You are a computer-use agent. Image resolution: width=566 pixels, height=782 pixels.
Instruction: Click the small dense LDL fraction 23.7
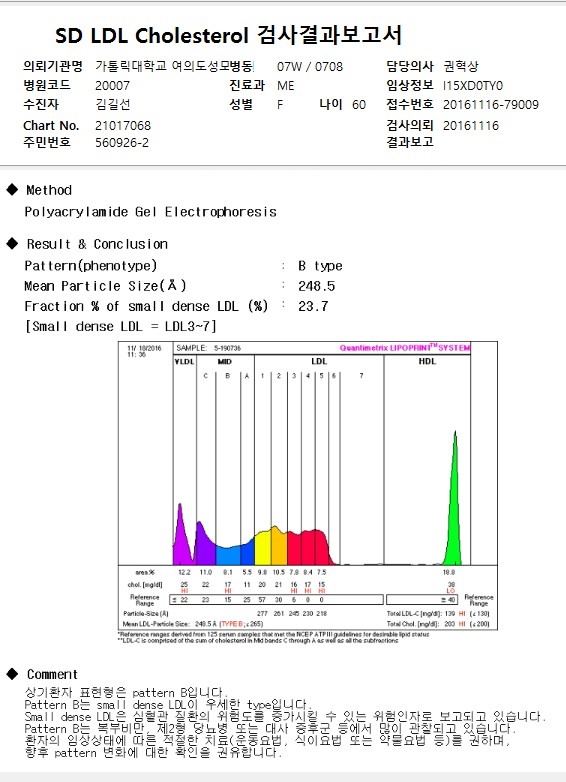click(313, 306)
